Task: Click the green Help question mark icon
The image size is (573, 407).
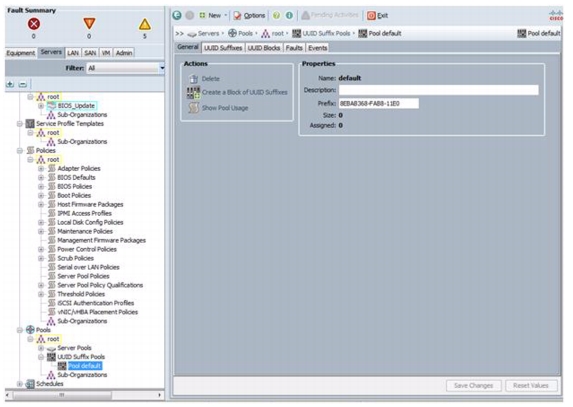Action: (277, 15)
